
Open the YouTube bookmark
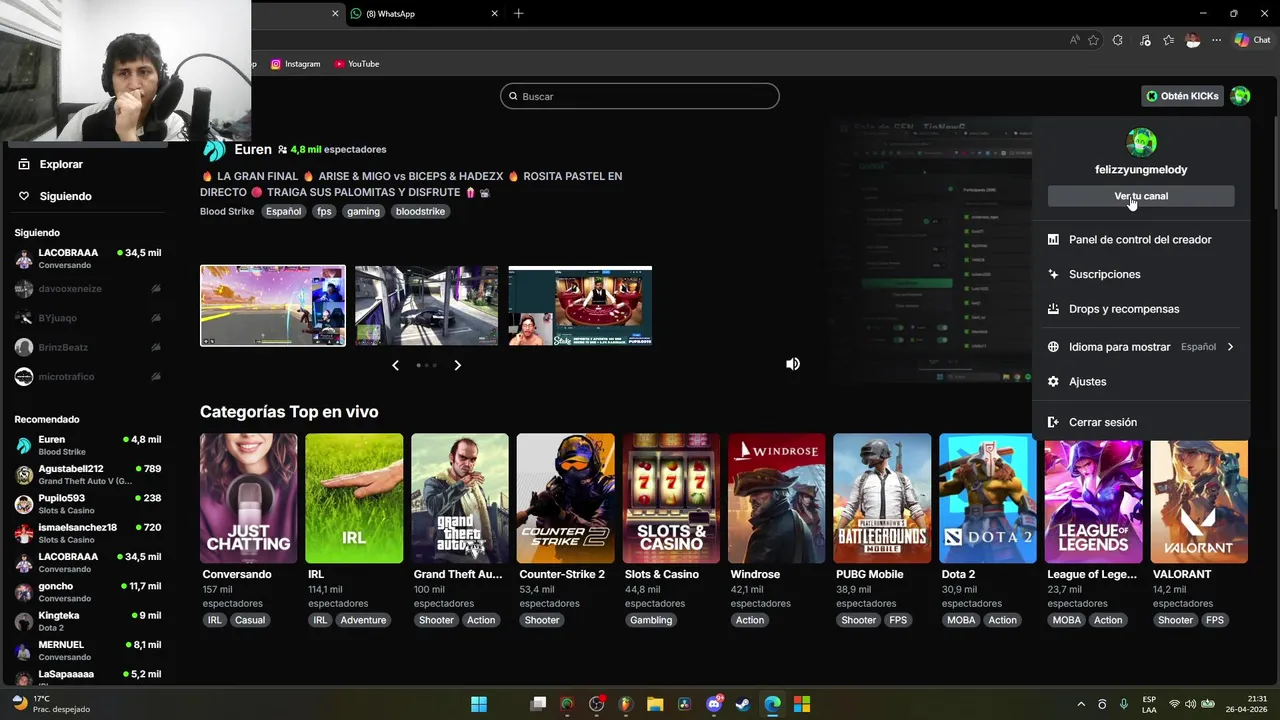click(357, 64)
